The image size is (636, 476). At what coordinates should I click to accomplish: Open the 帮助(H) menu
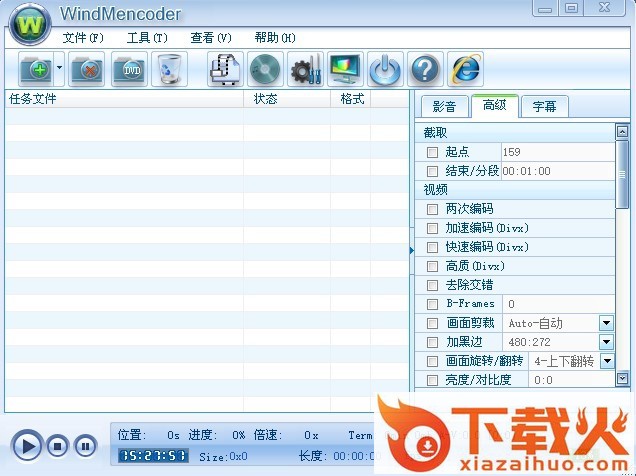(x=275, y=38)
